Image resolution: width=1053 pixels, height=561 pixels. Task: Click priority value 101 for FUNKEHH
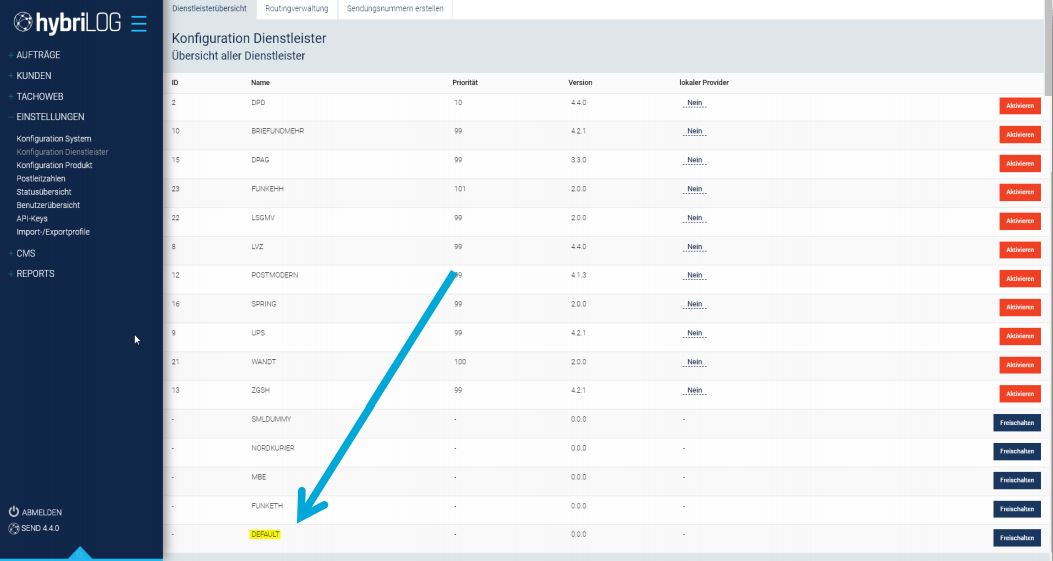[459, 189]
